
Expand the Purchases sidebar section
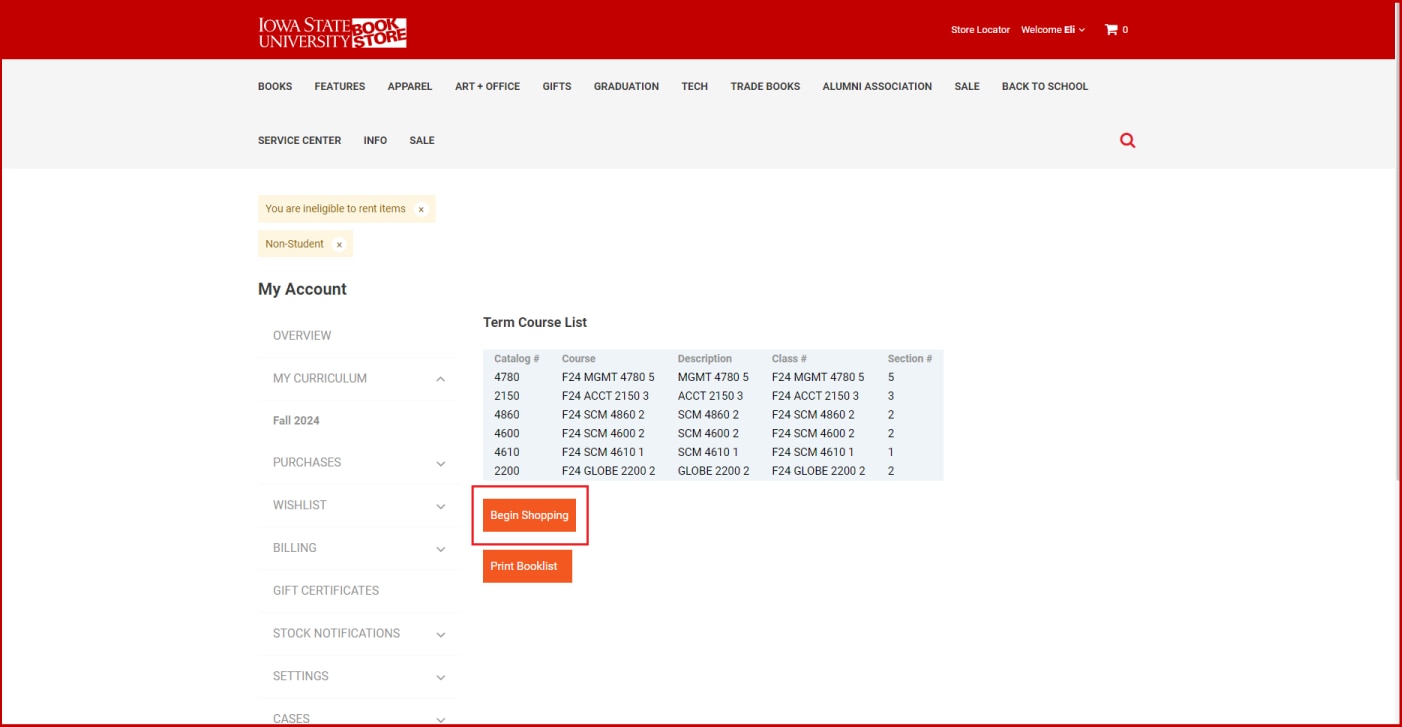coord(440,463)
